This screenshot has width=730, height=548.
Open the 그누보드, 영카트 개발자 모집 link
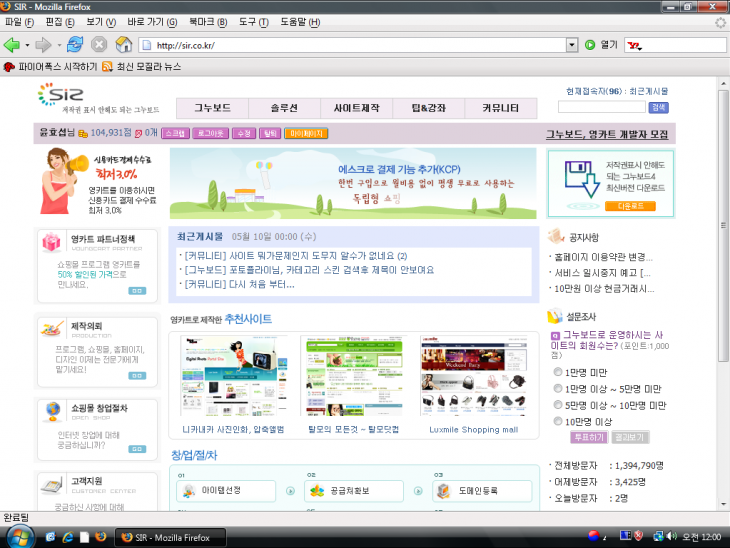tap(607, 134)
